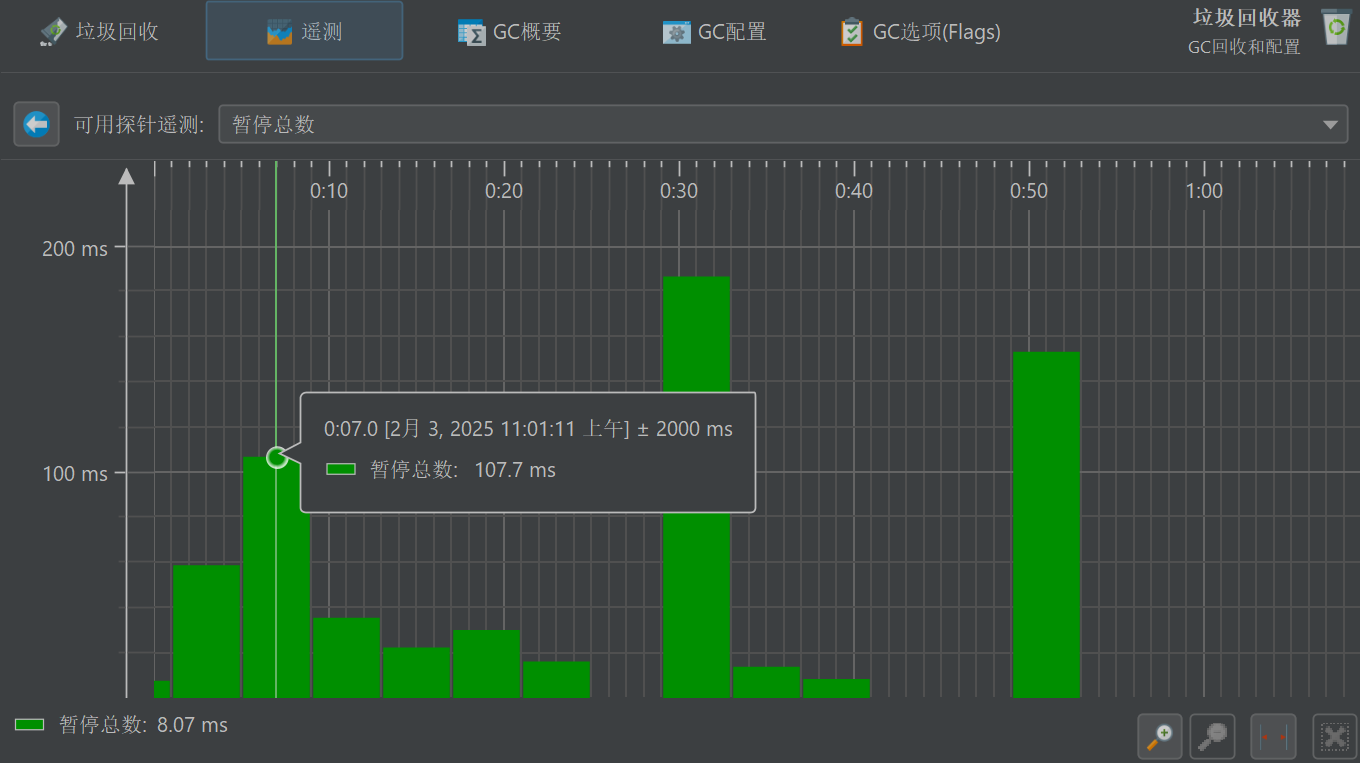This screenshot has width=1360, height=763.
Task: Click the legend text 暂停总数: 8.07 ms
Action: (x=143, y=725)
